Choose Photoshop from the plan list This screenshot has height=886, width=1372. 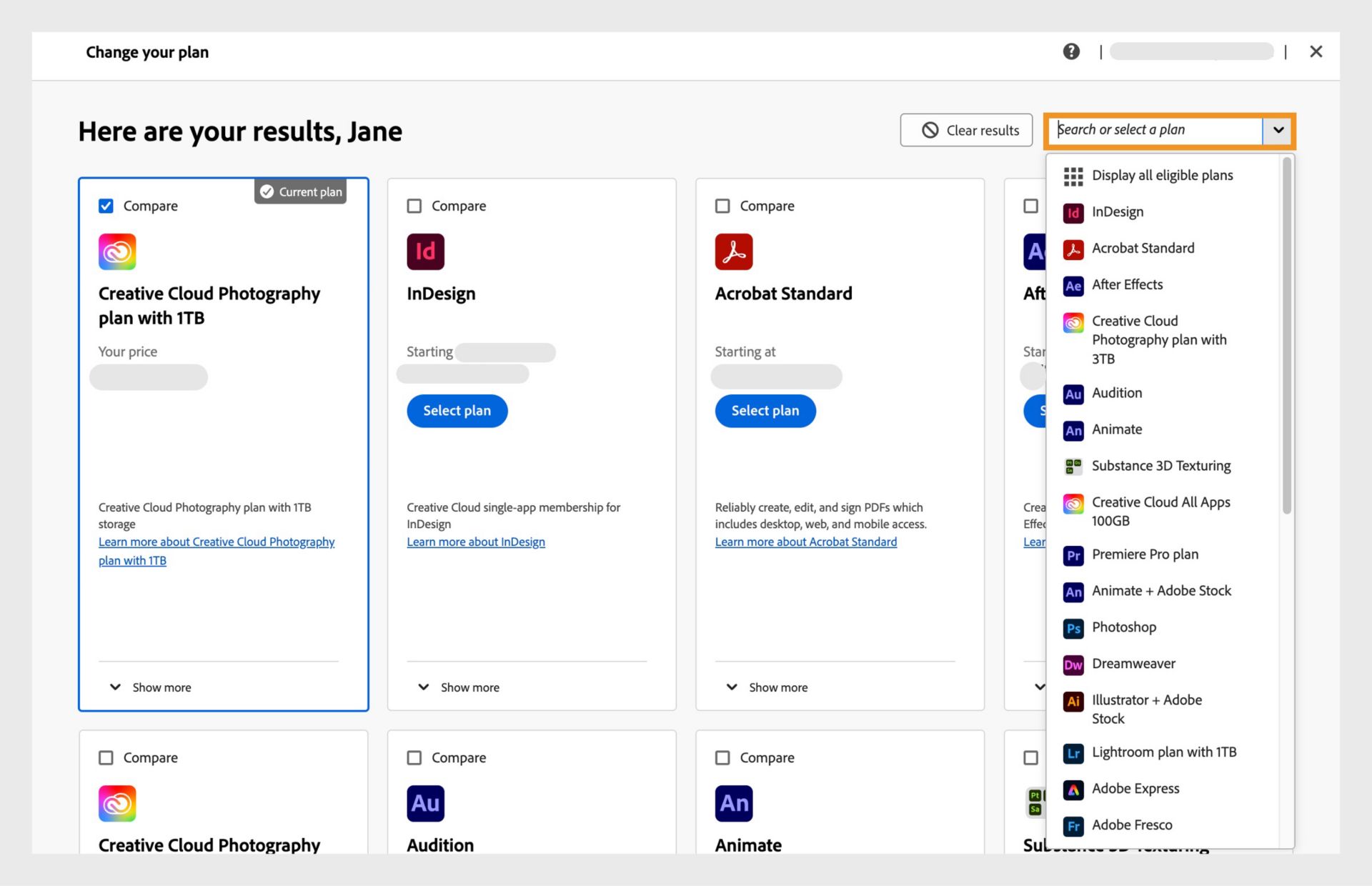1123,627
